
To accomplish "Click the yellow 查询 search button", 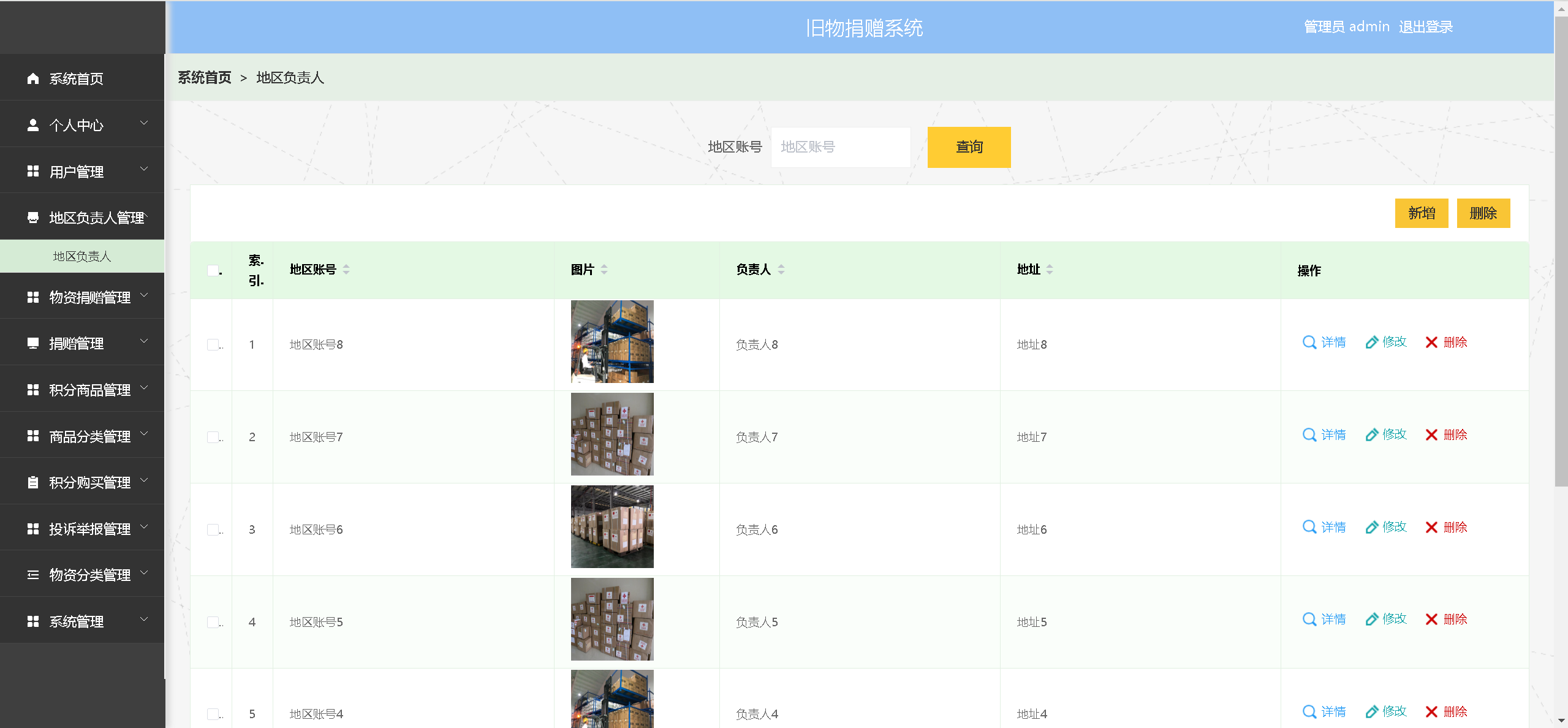I will pyautogui.click(x=969, y=147).
